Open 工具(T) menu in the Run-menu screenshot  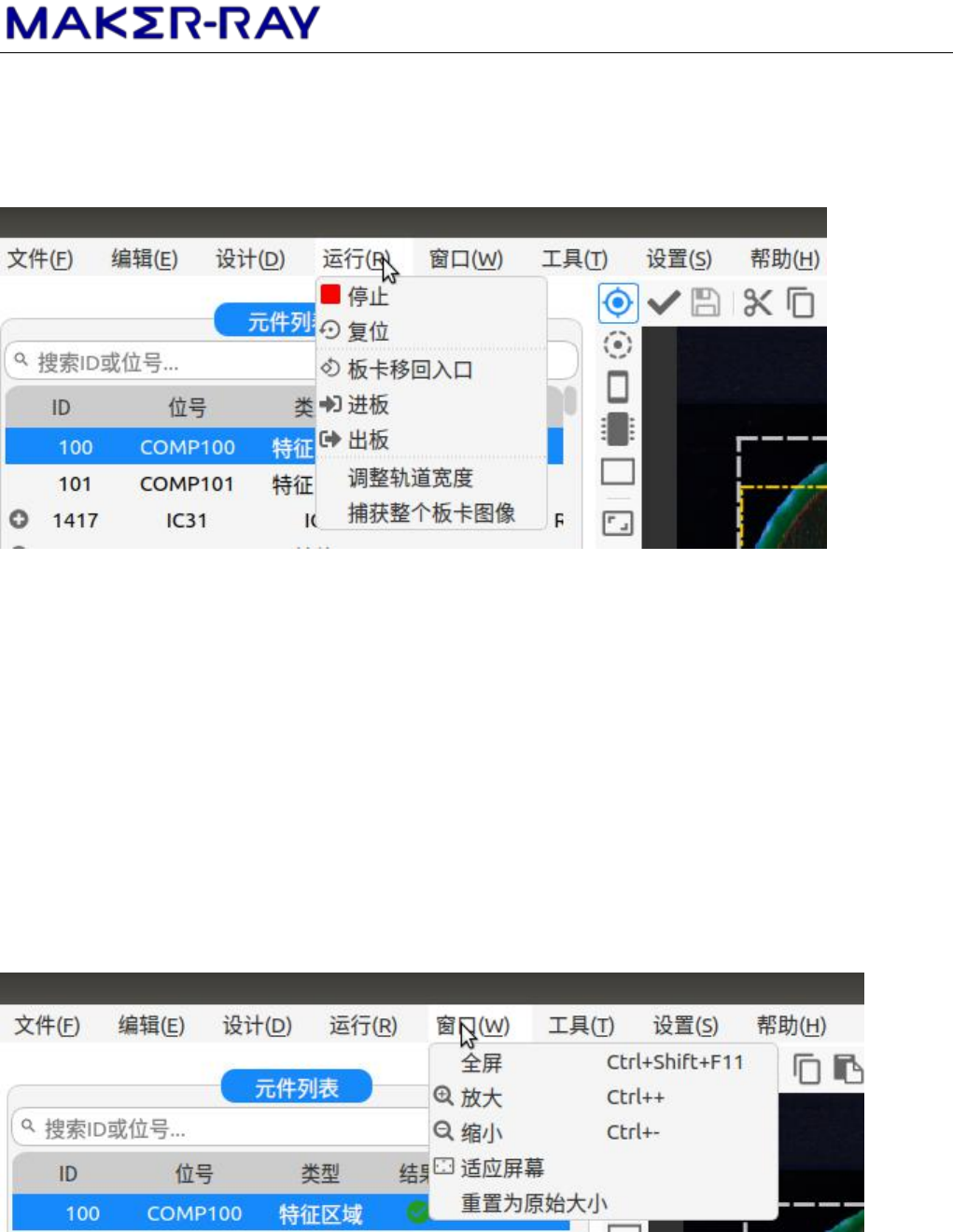(574, 259)
